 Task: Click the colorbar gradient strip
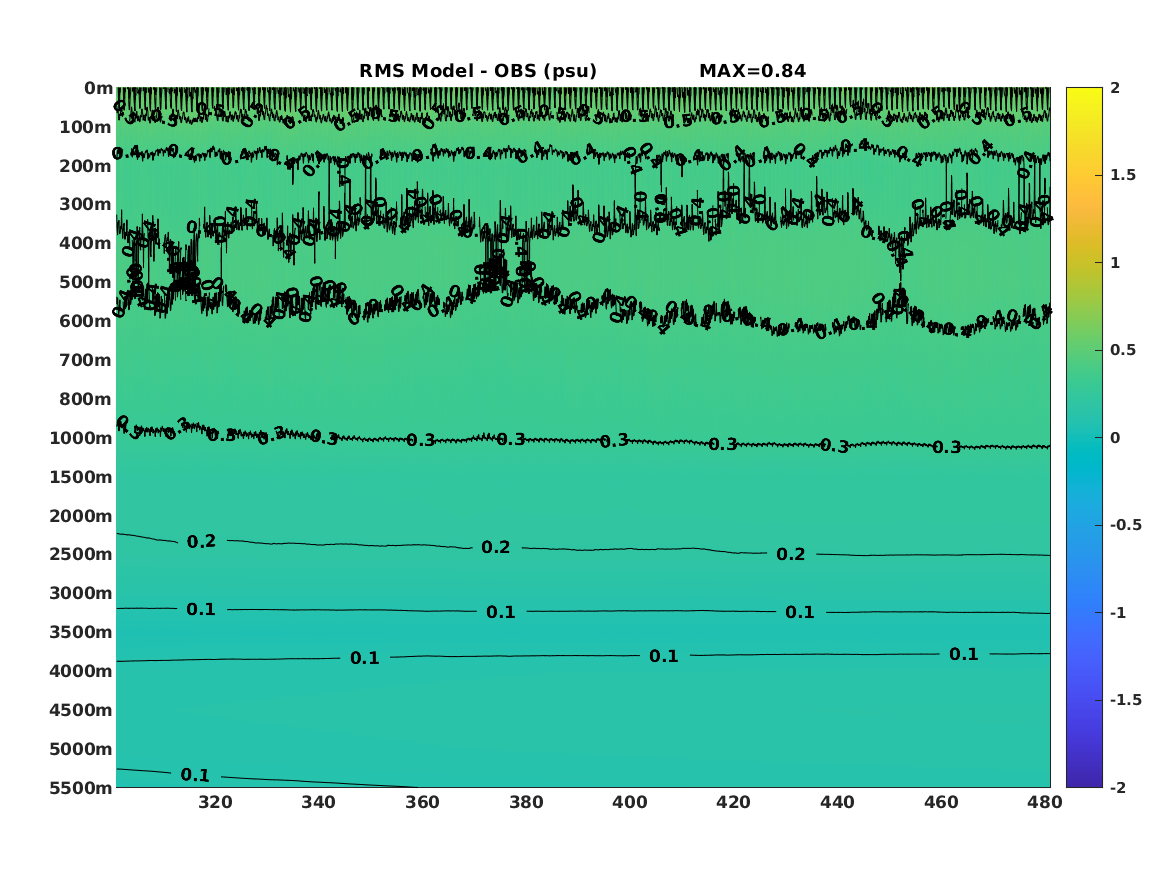pos(1084,438)
